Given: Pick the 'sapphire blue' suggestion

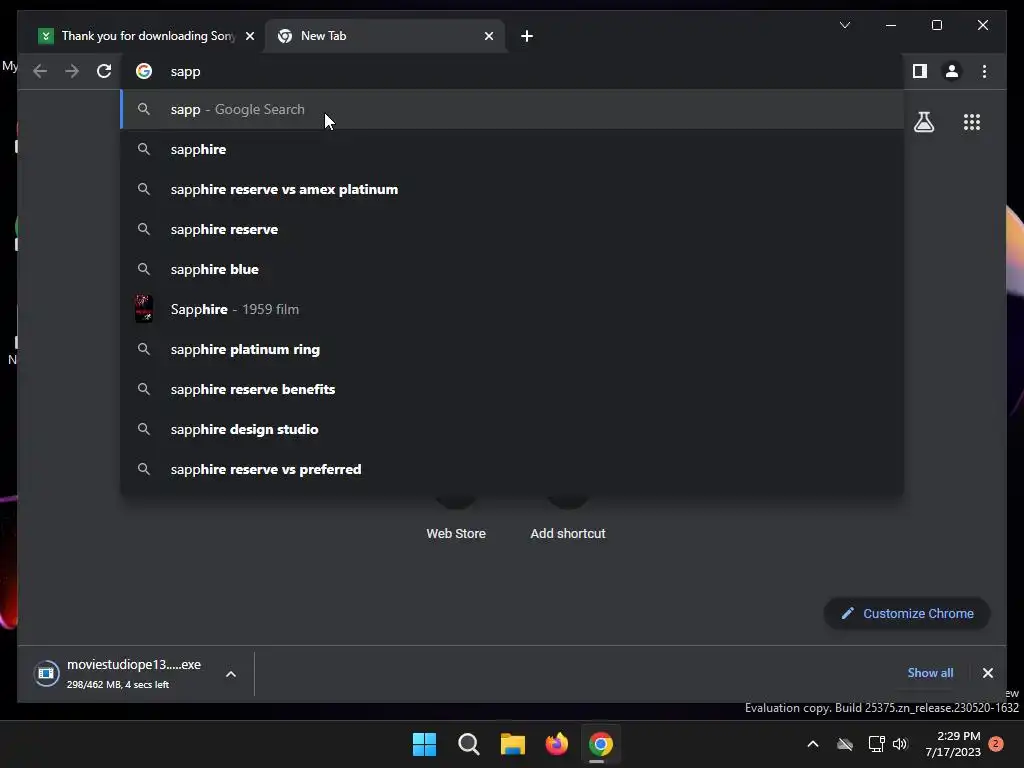Looking at the screenshot, I should [512, 269].
